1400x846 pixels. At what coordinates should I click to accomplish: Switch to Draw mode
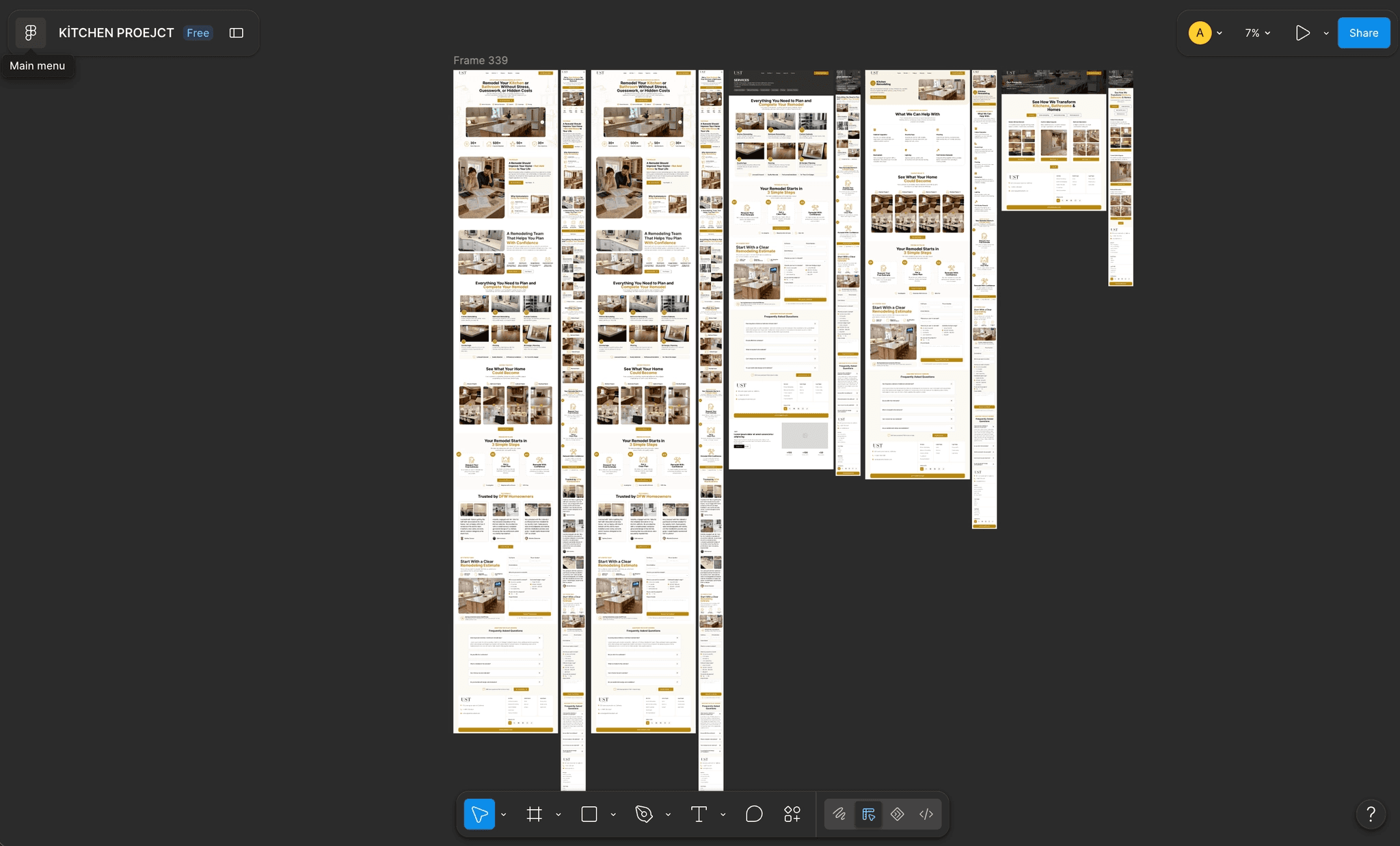point(839,814)
